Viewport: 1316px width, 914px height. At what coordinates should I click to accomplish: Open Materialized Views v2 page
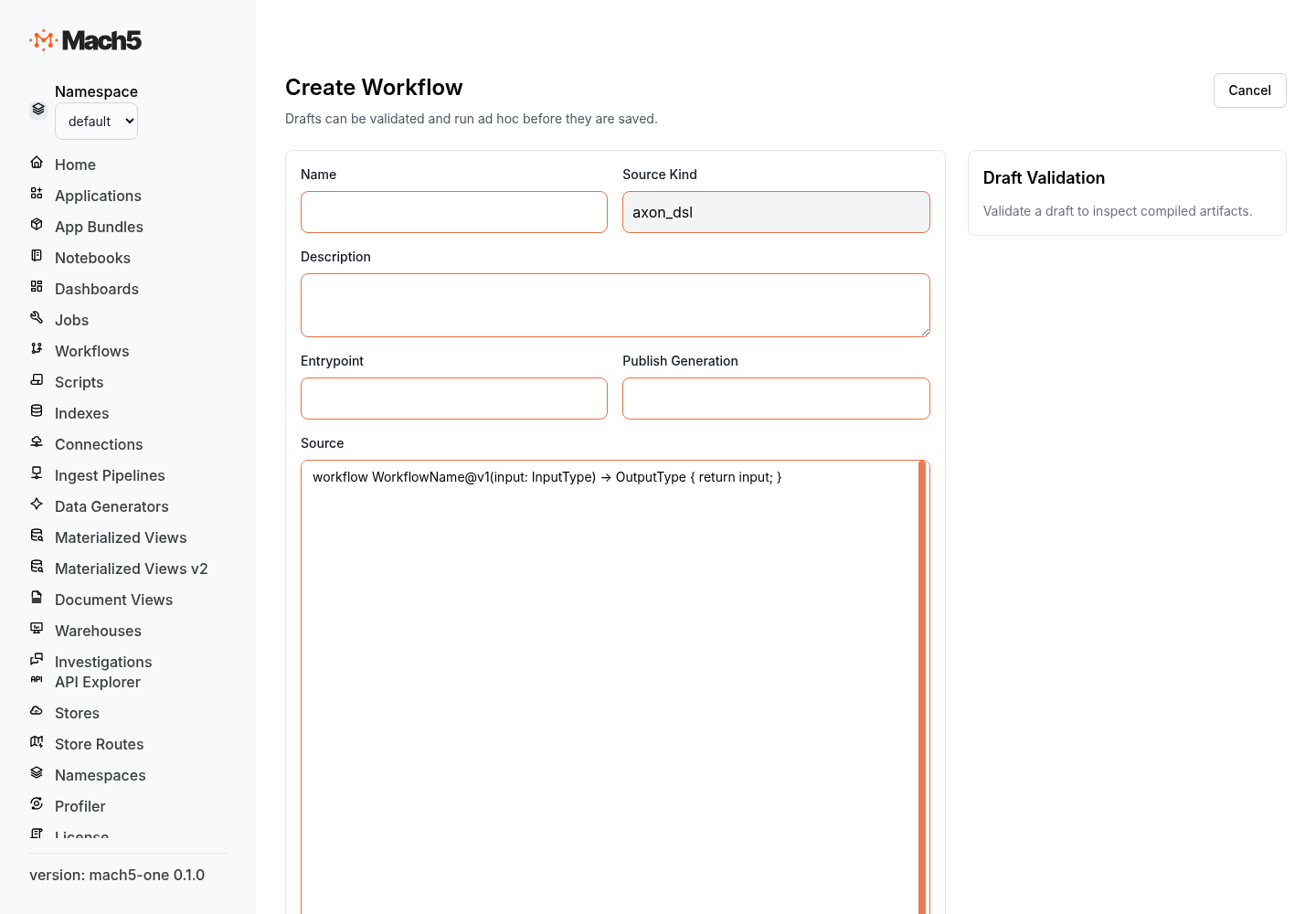(x=131, y=569)
